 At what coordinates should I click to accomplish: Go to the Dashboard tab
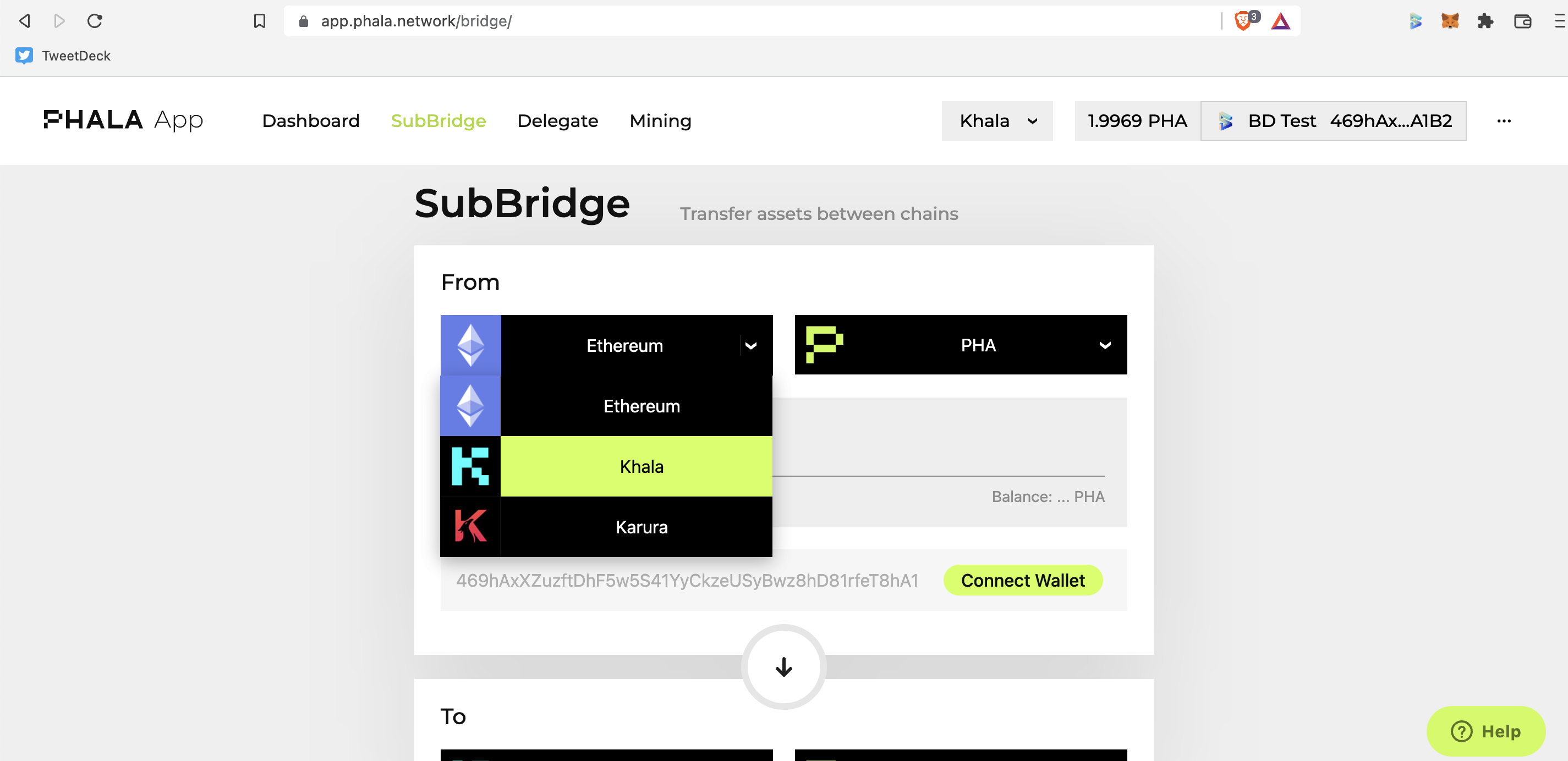[x=310, y=121]
